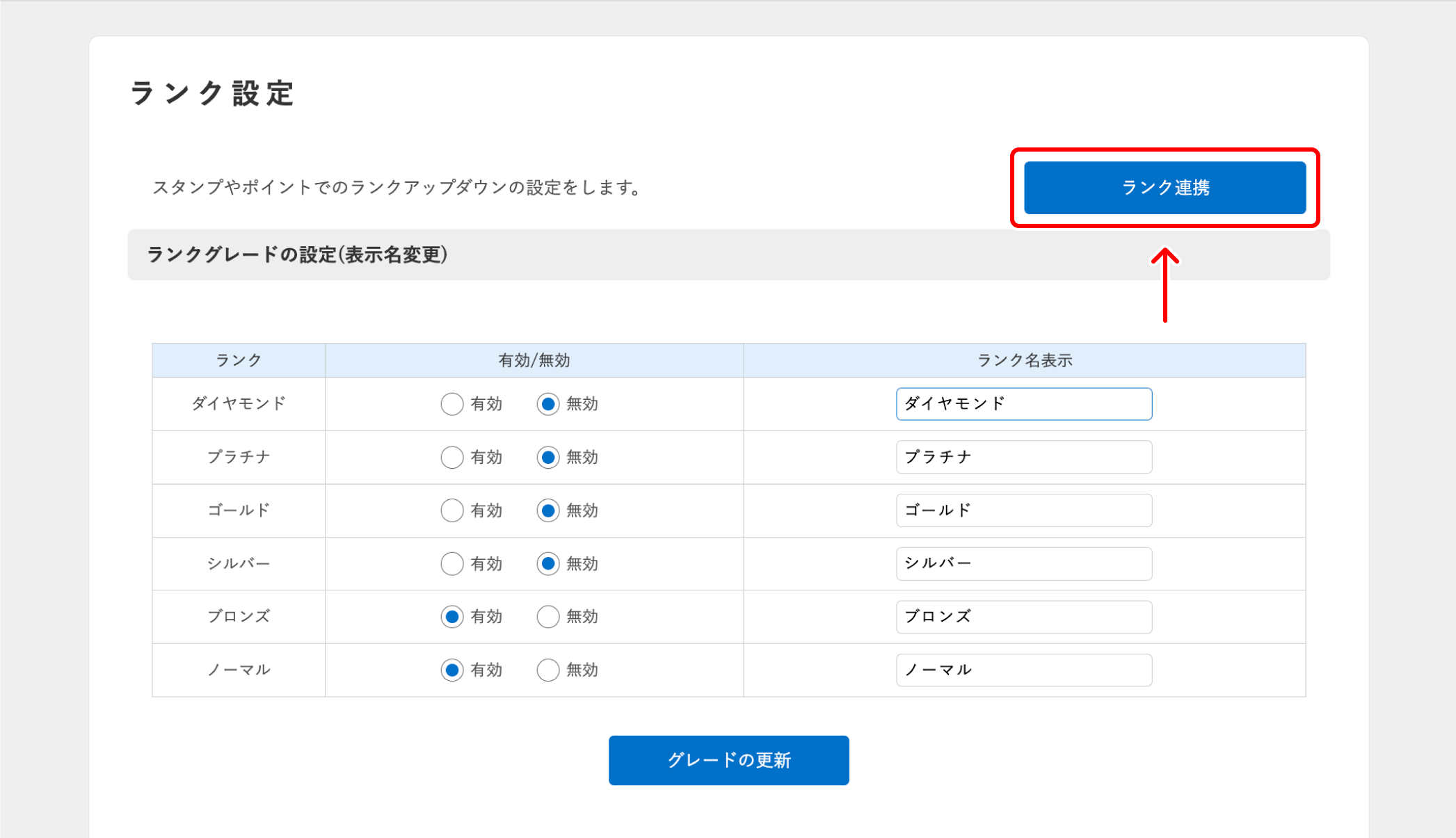
Task: Focus the ノーマル display name field
Action: 1023,670
